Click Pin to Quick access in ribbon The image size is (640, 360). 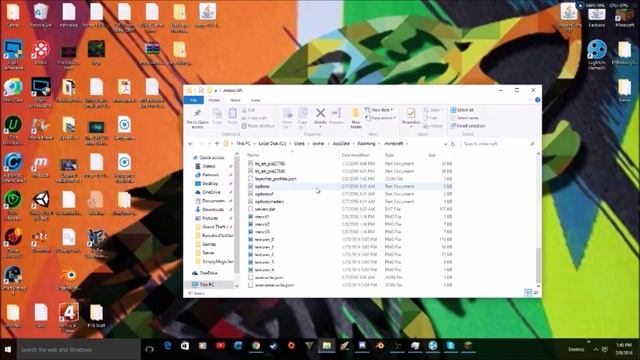198,118
